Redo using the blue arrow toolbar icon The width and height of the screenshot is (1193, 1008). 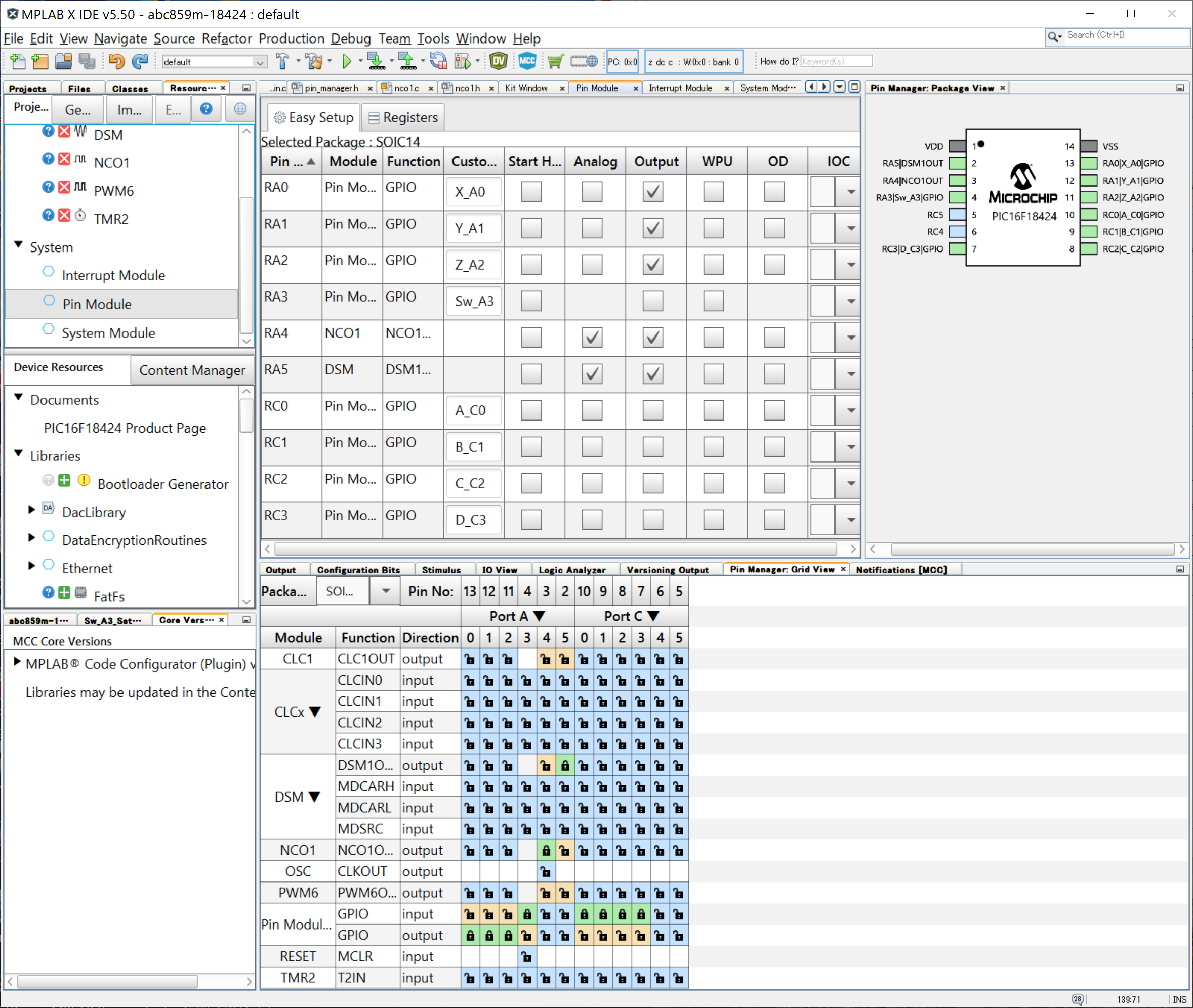(x=140, y=61)
